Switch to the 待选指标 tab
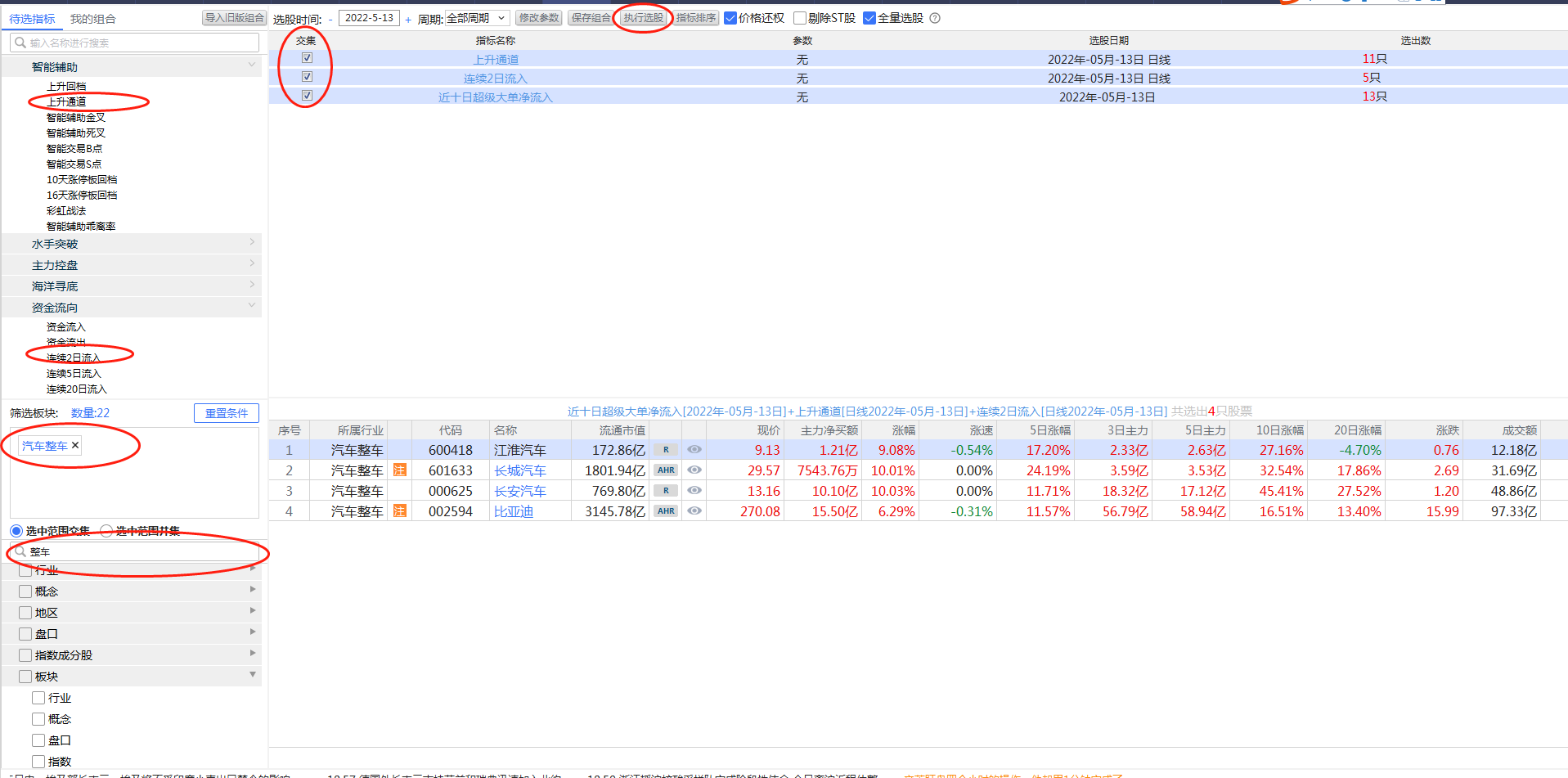This screenshot has width=1568, height=778. click(x=32, y=19)
